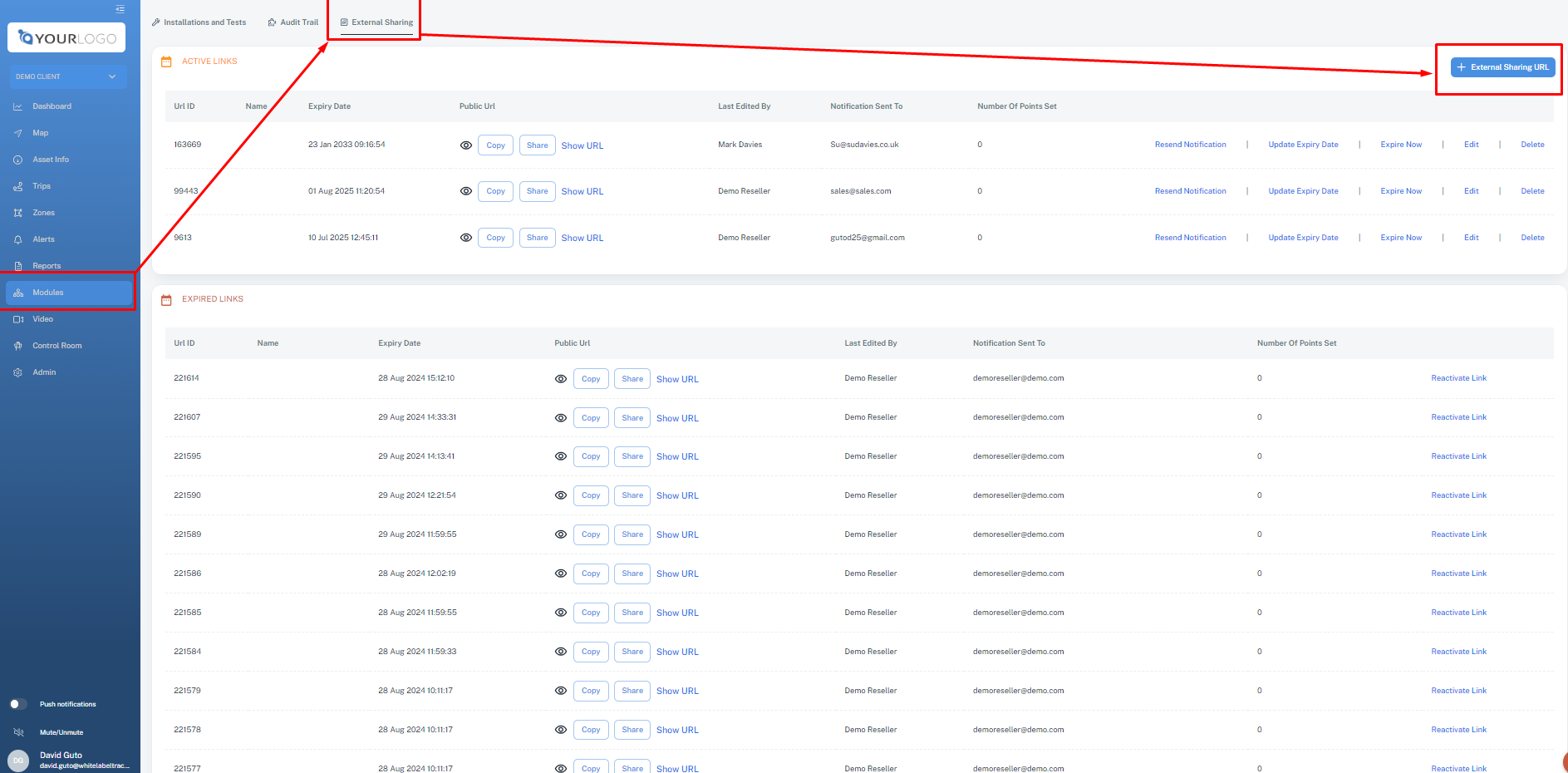Create a new External Sharing URL
Viewport: 1568px width, 773px height.
coord(1502,67)
